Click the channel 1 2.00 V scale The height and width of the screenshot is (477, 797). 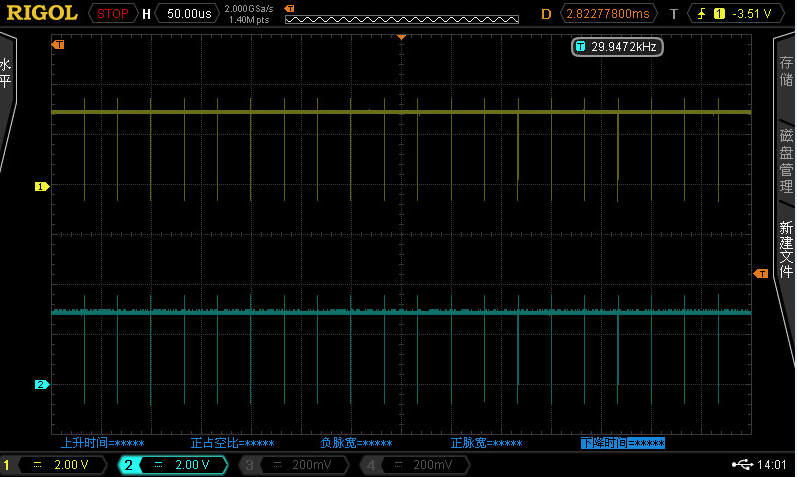click(x=71, y=465)
